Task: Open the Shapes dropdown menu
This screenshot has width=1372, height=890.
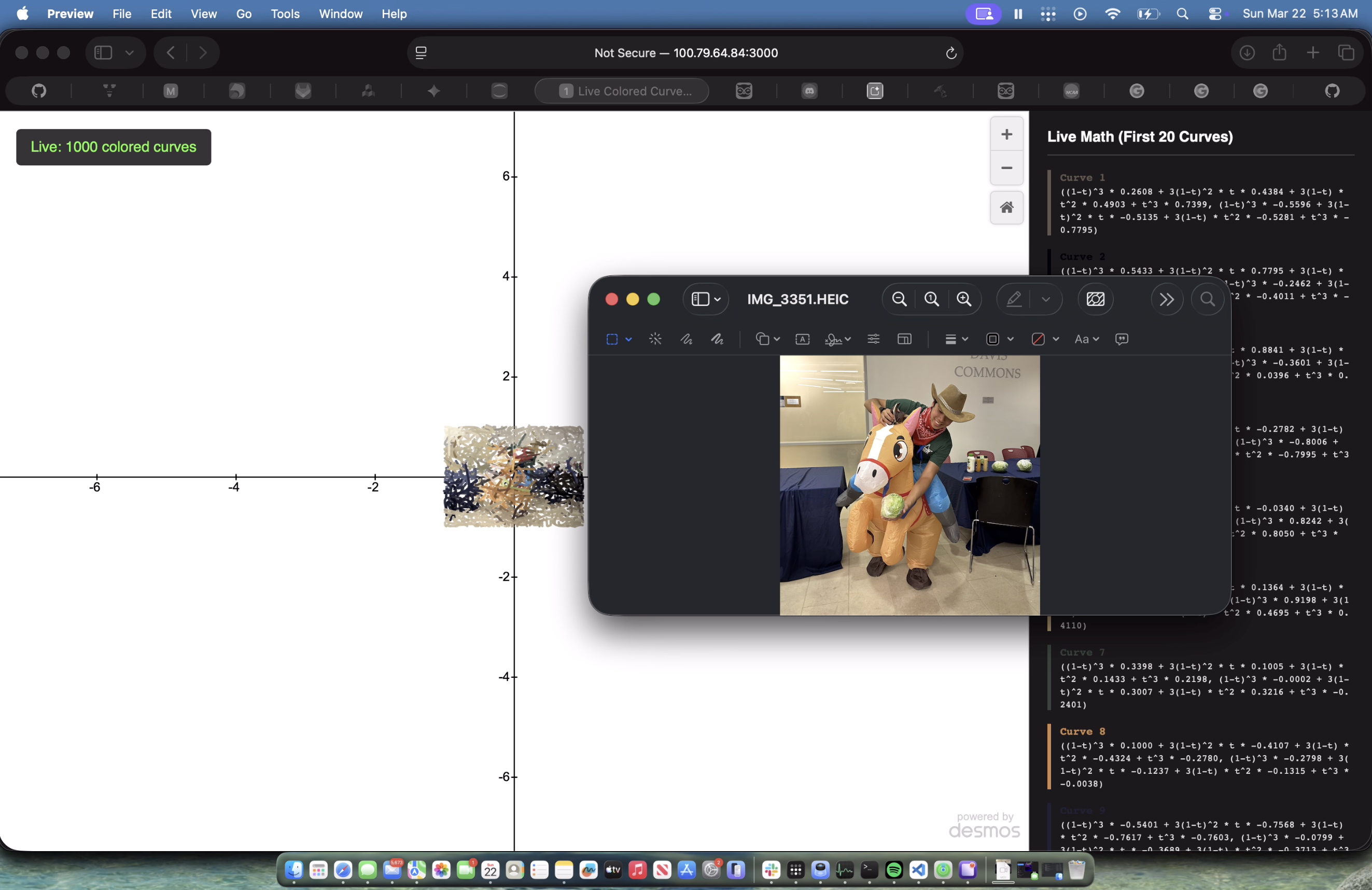Action: 767,339
